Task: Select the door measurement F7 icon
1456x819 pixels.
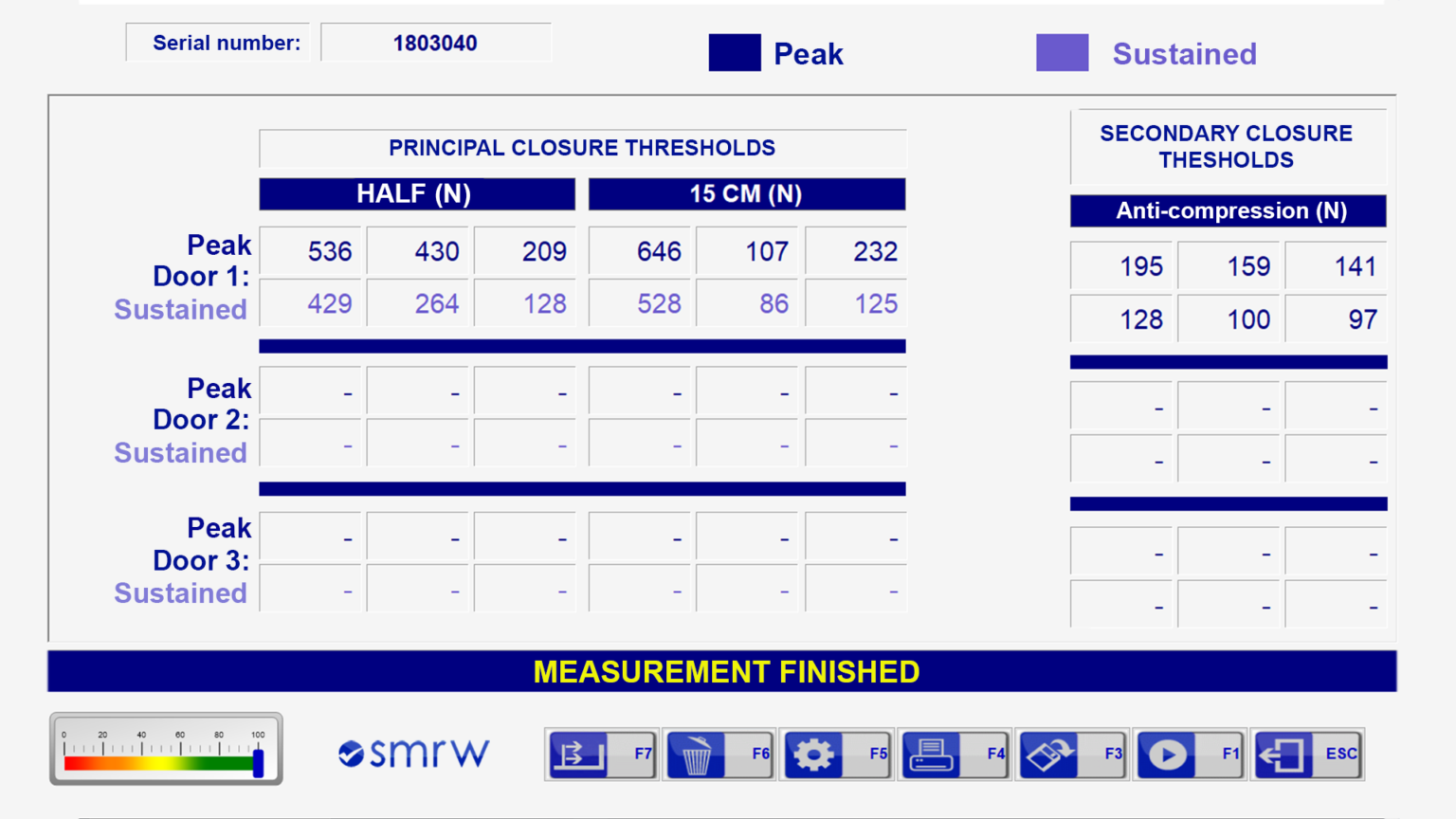Action: pyautogui.click(x=602, y=754)
